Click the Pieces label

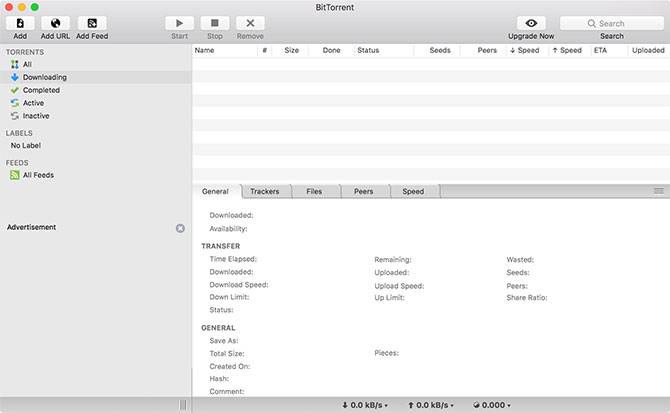point(387,353)
